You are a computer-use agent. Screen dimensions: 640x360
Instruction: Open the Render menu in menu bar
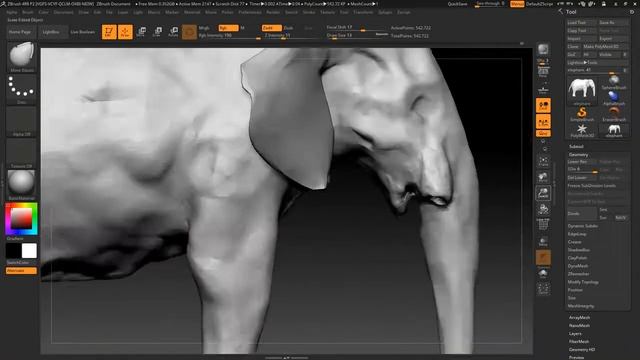point(273,12)
